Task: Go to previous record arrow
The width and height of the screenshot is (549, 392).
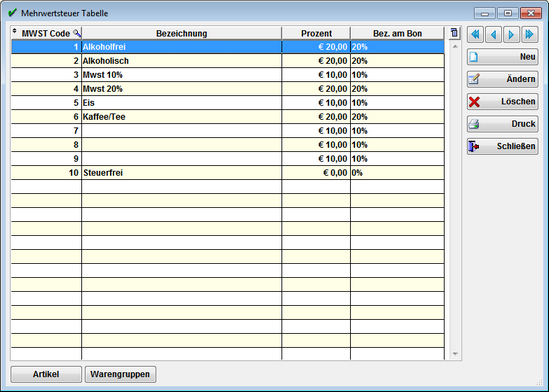Action: [494, 34]
